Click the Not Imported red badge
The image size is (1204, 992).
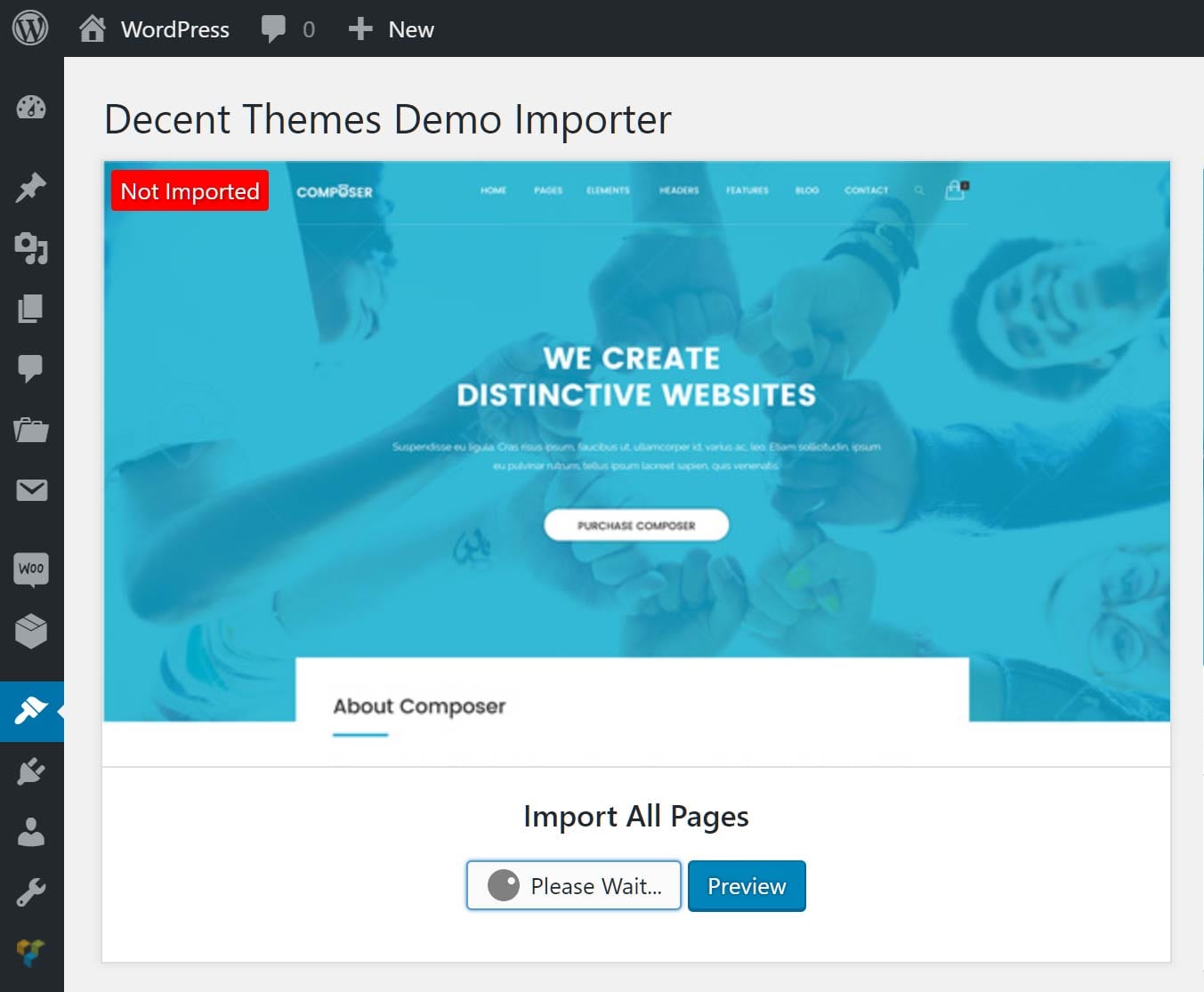tap(190, 190)
